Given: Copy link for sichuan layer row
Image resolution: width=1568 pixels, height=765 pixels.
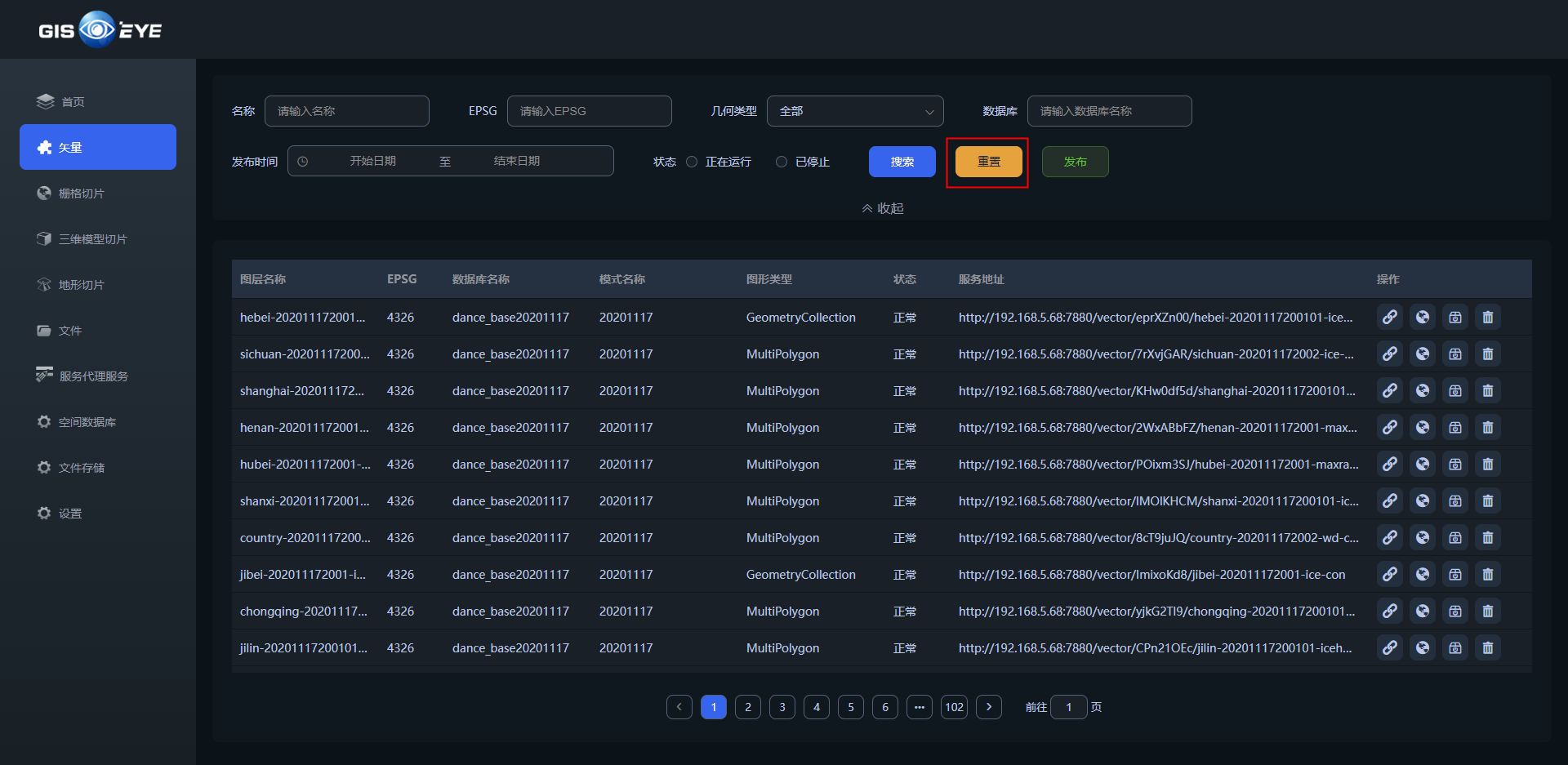Looking at the screenshot, I should click(x=1389, y=354).
